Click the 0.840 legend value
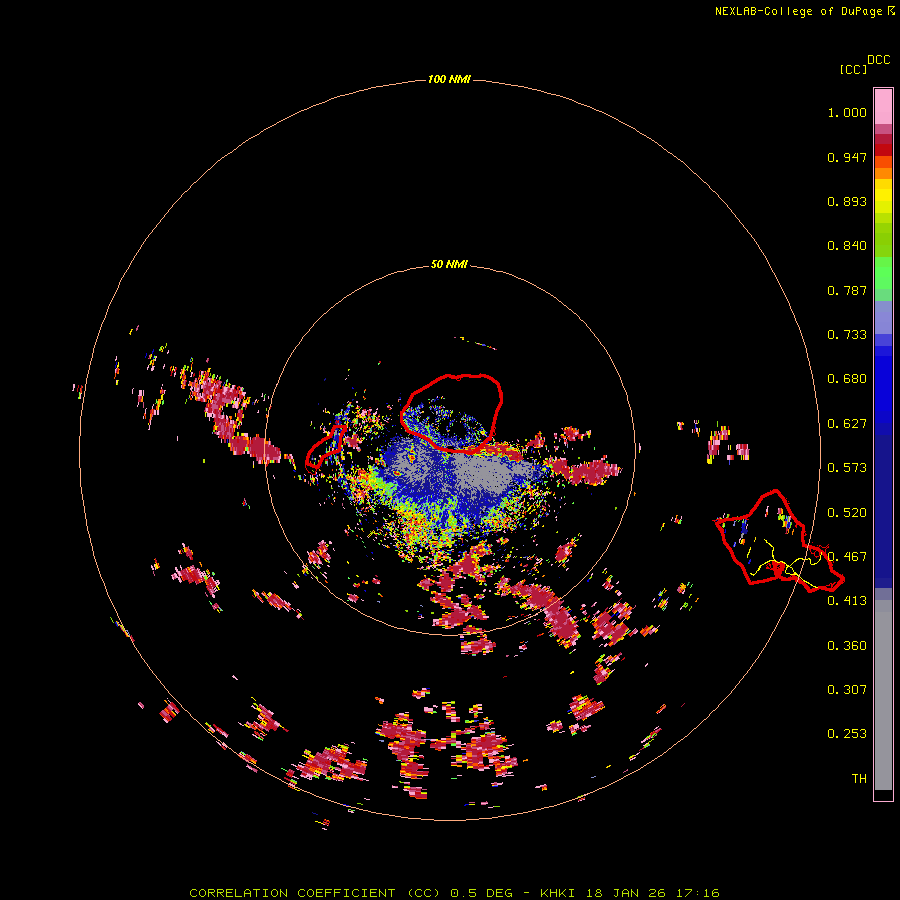The image size is (900, 900). pyautogui.click(x=847, y=246)
